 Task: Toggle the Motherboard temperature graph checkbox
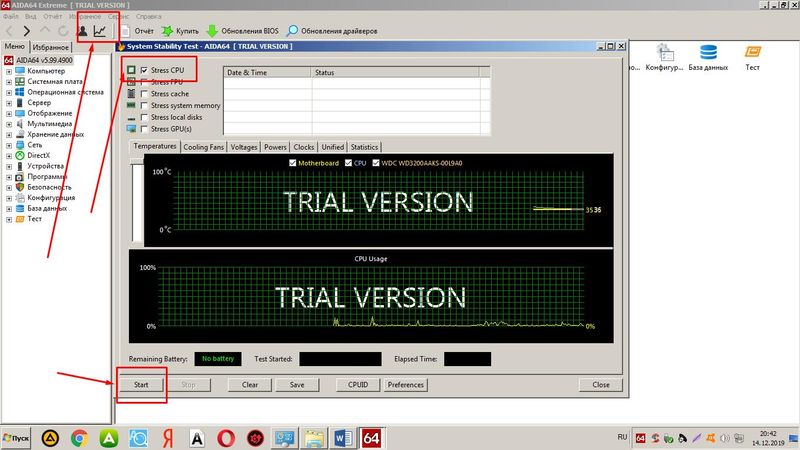pyautogui.click(x=292, y=163)
